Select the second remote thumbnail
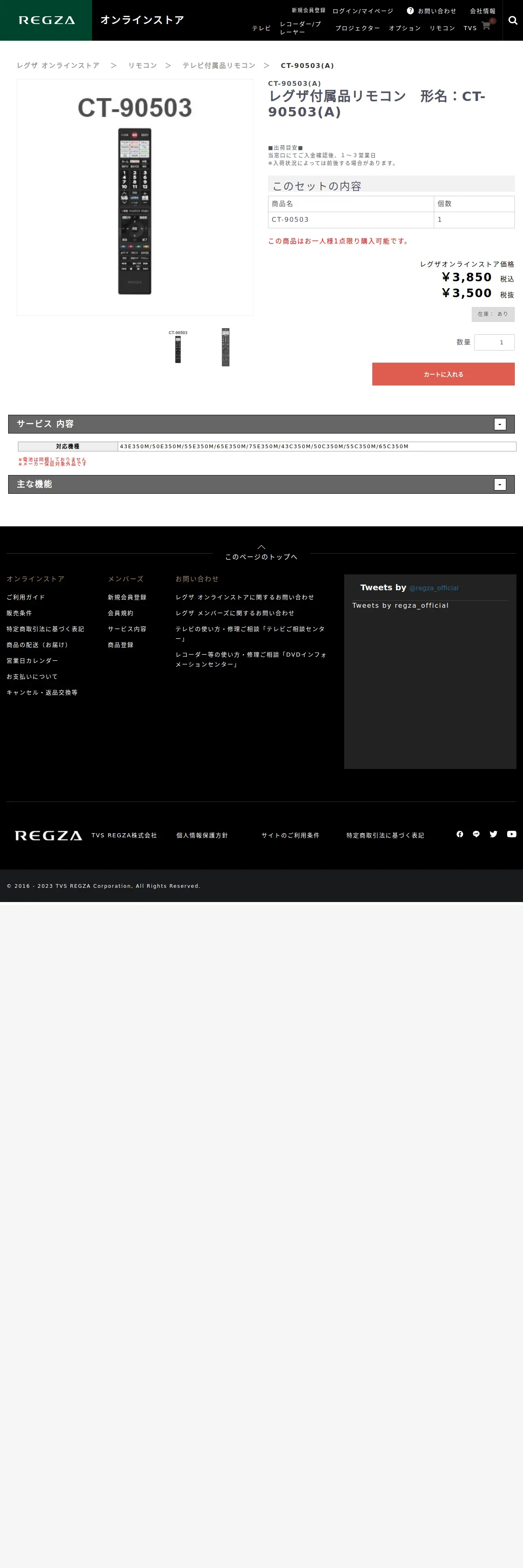This screenshot has height=1568, width=523. click(x=225, y=347)
